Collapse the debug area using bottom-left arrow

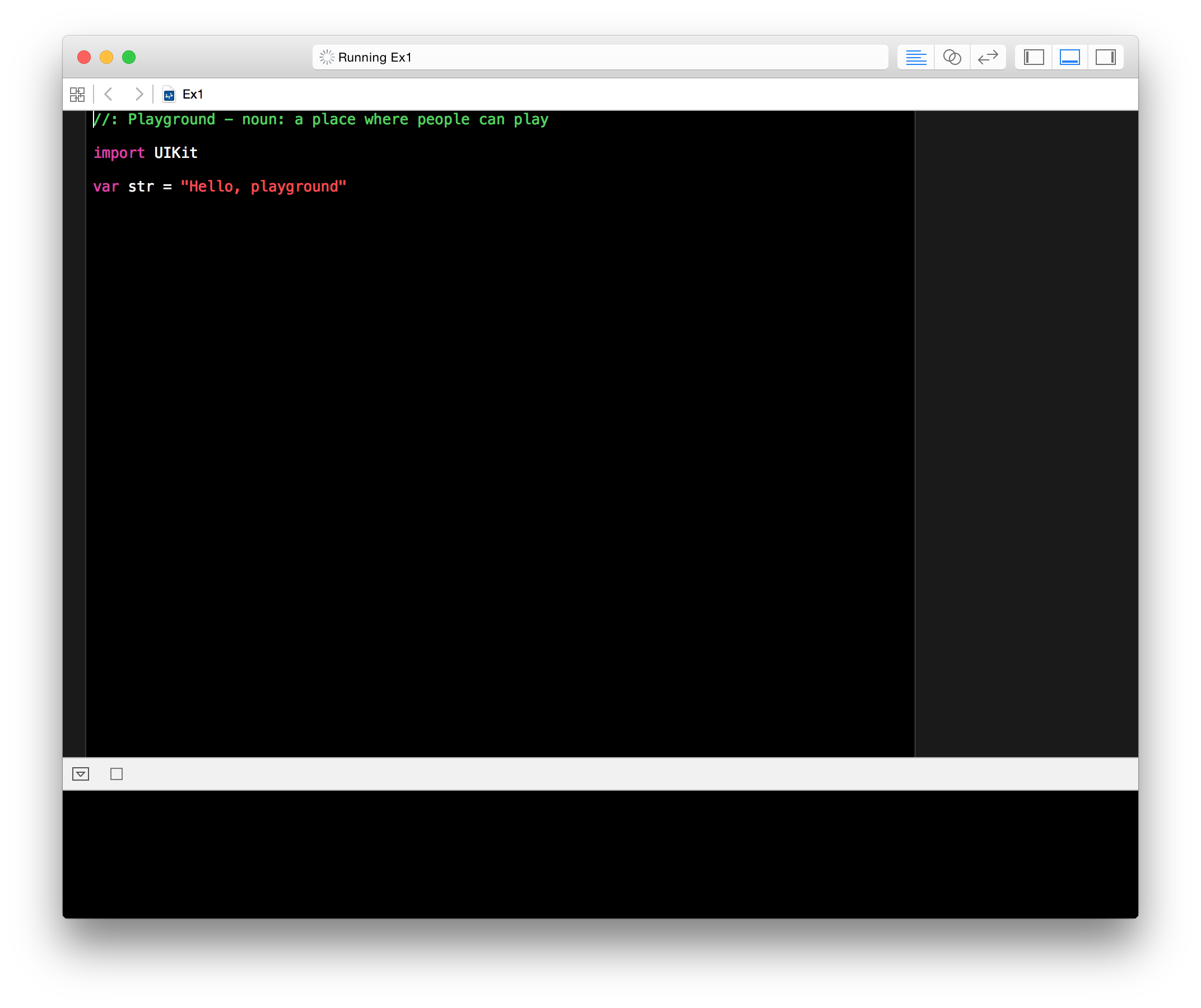pyautogui.click(x=81, y=773)
